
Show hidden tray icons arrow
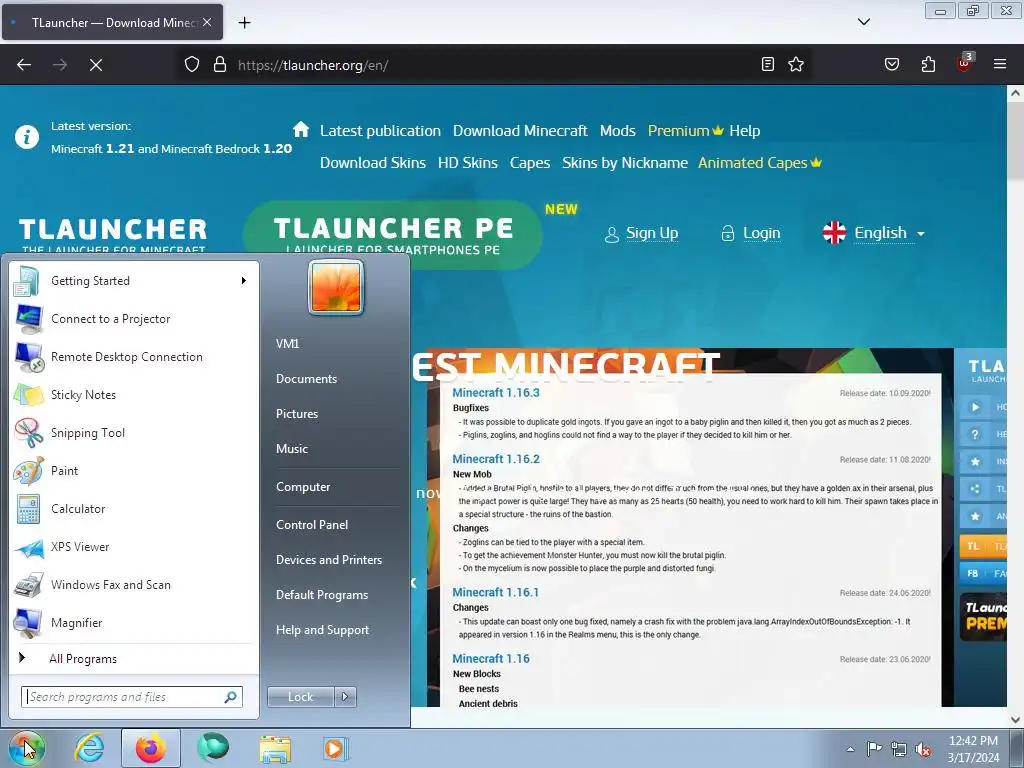(x=850, y=749)
